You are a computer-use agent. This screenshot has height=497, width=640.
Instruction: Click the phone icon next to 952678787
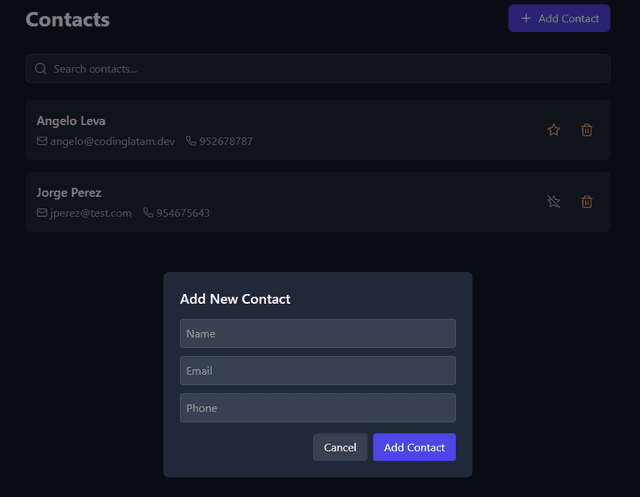(191, 142)
